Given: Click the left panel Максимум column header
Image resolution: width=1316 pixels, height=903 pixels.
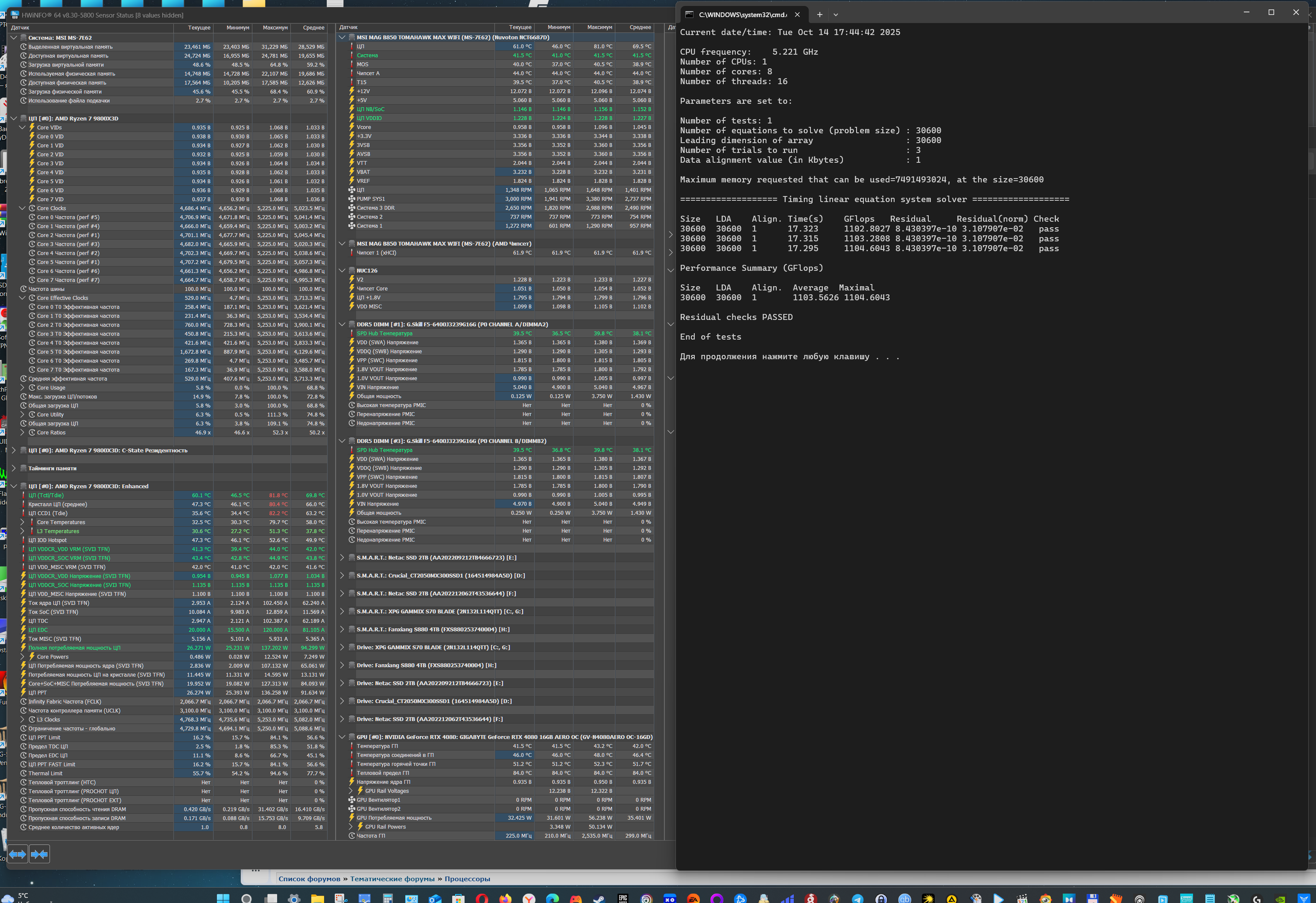Looking at the screenshot, I should [x=275, y=27].
